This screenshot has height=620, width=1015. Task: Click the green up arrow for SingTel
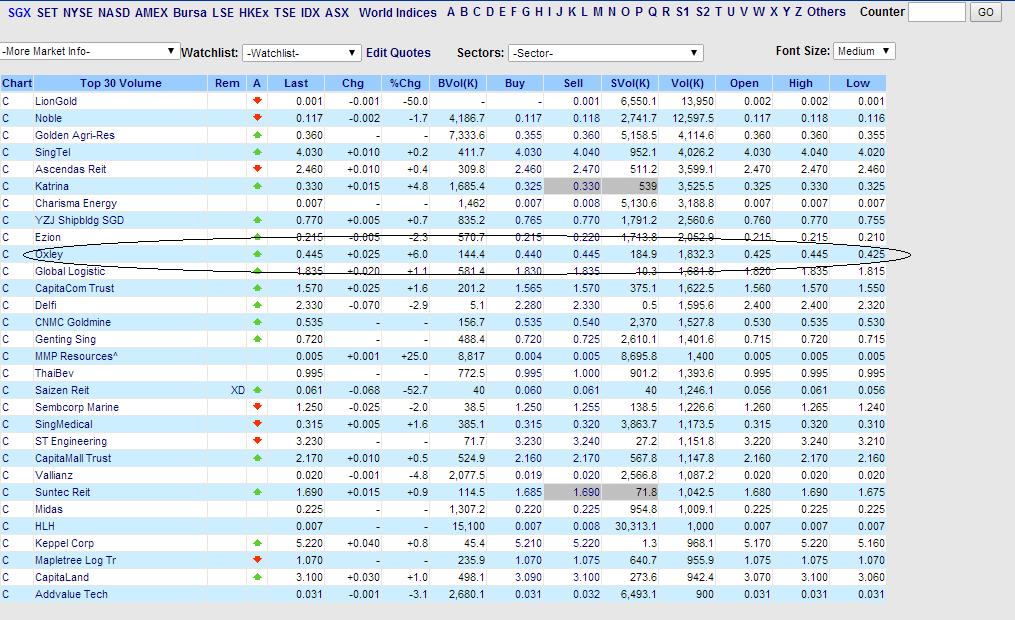[x=257, y=151]
